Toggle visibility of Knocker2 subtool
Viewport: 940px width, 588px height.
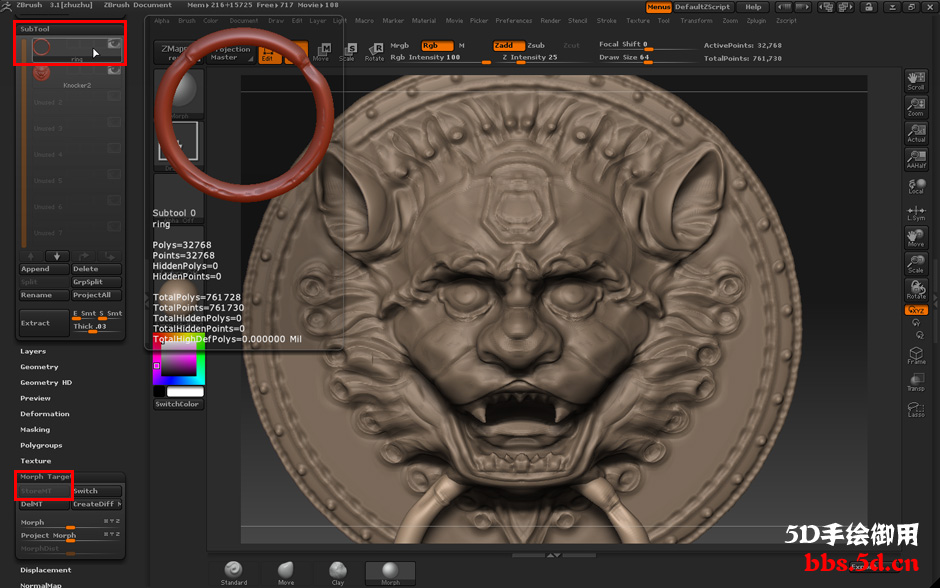click(114, 71)
